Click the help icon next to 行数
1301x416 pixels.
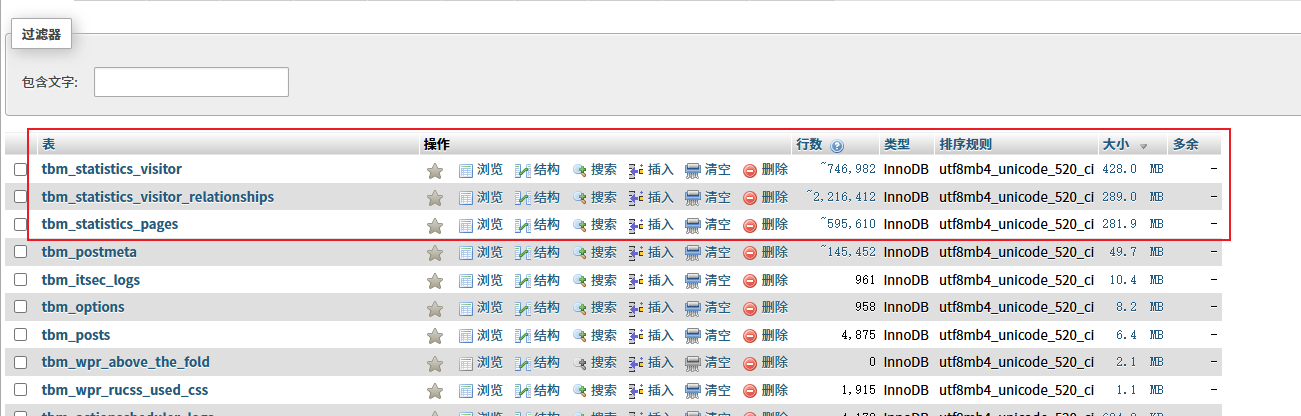point(837,145)
